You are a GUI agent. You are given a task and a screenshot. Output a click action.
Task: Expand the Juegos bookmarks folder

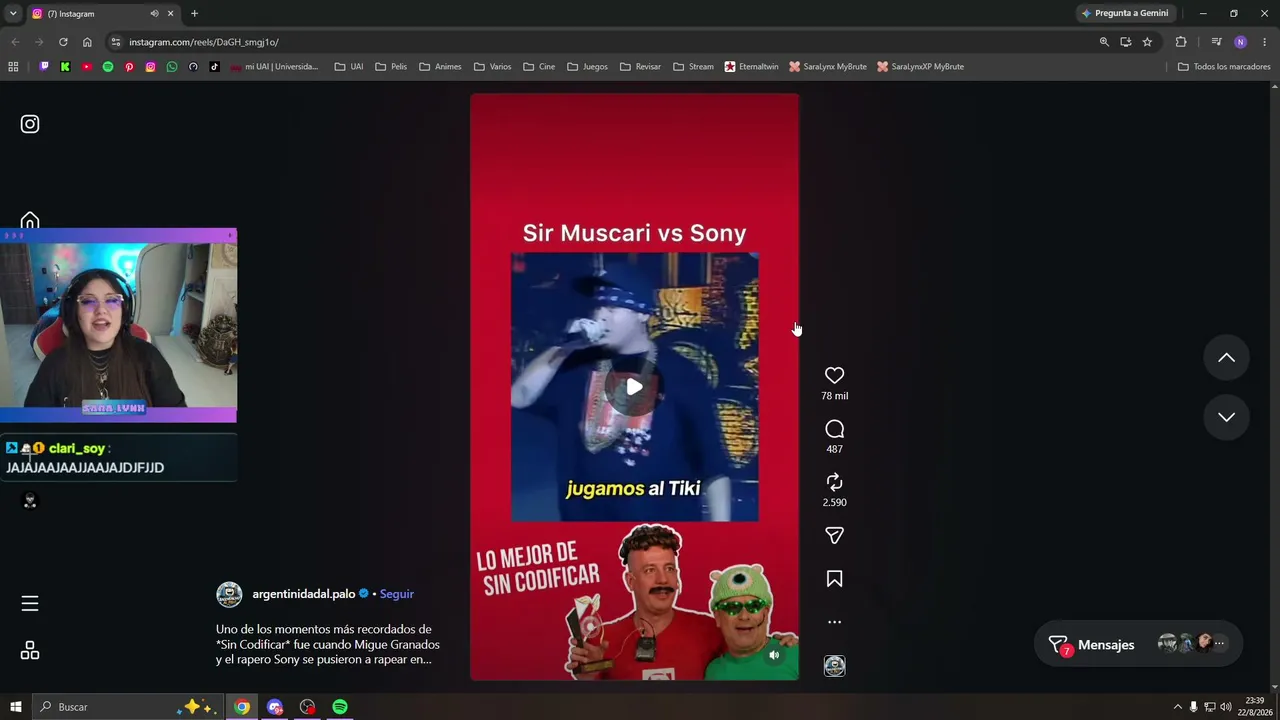click(587, 67)
